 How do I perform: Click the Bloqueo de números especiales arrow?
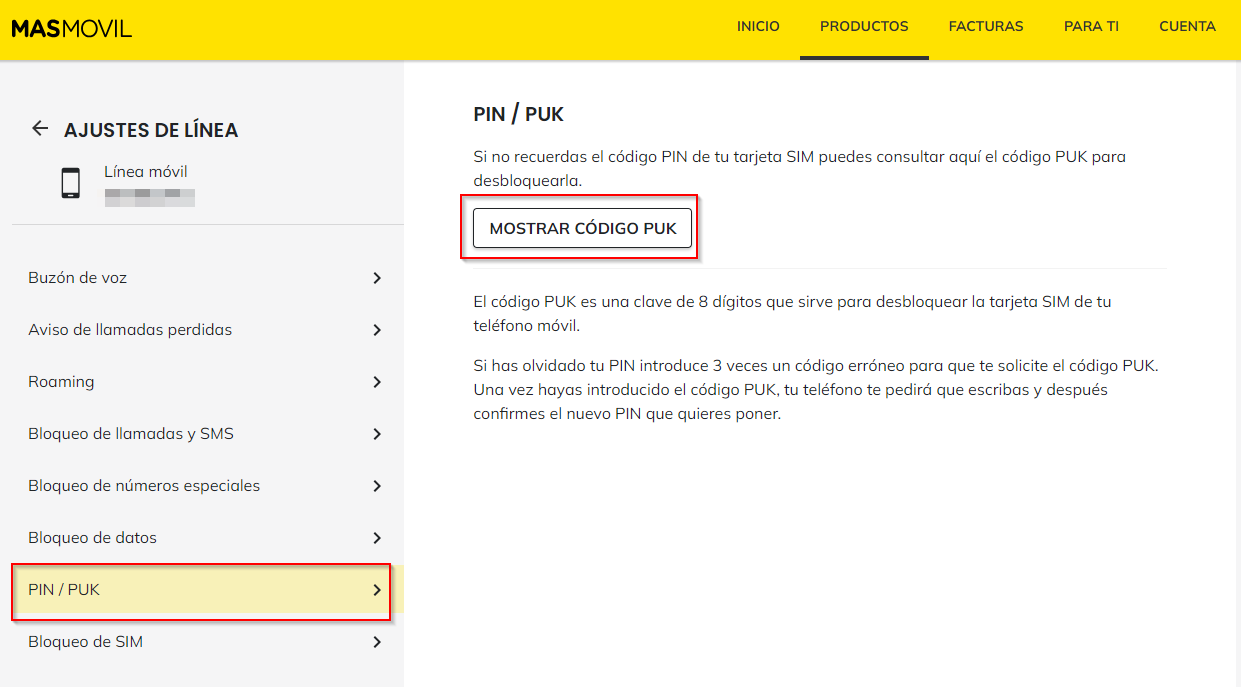(377, 486)
